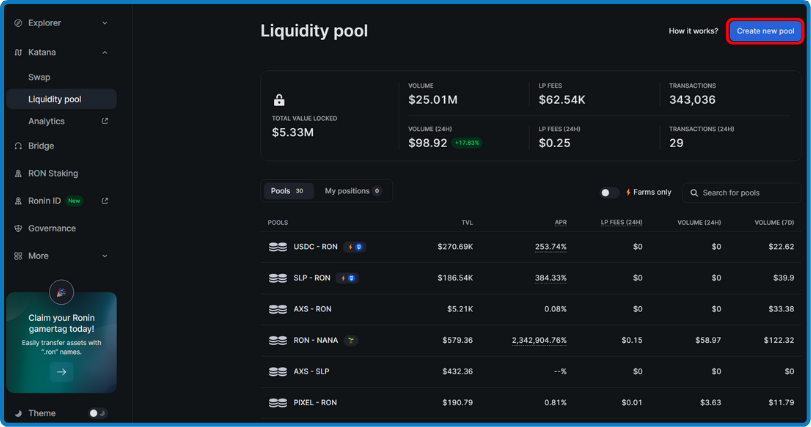
Task: Click the RON Staking icon
Action: (x=18, y=173)
